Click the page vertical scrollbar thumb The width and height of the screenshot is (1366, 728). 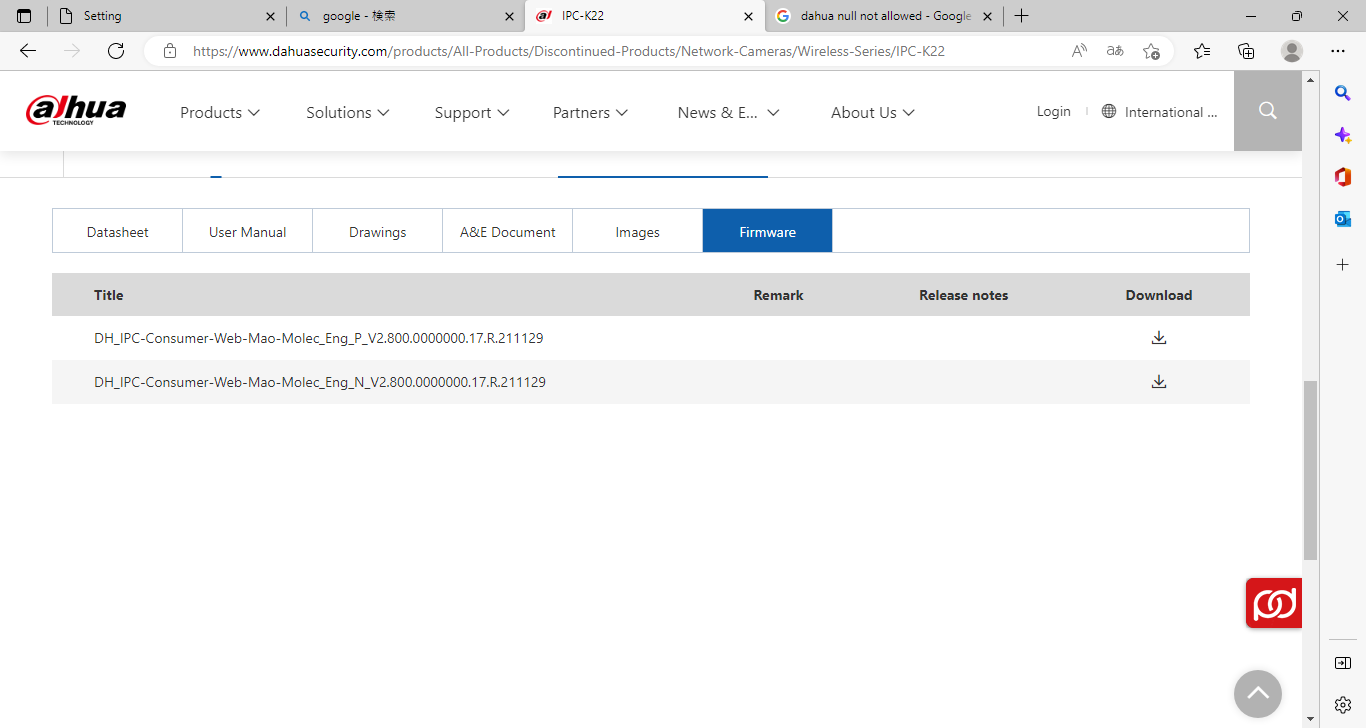pos(1311,470)
